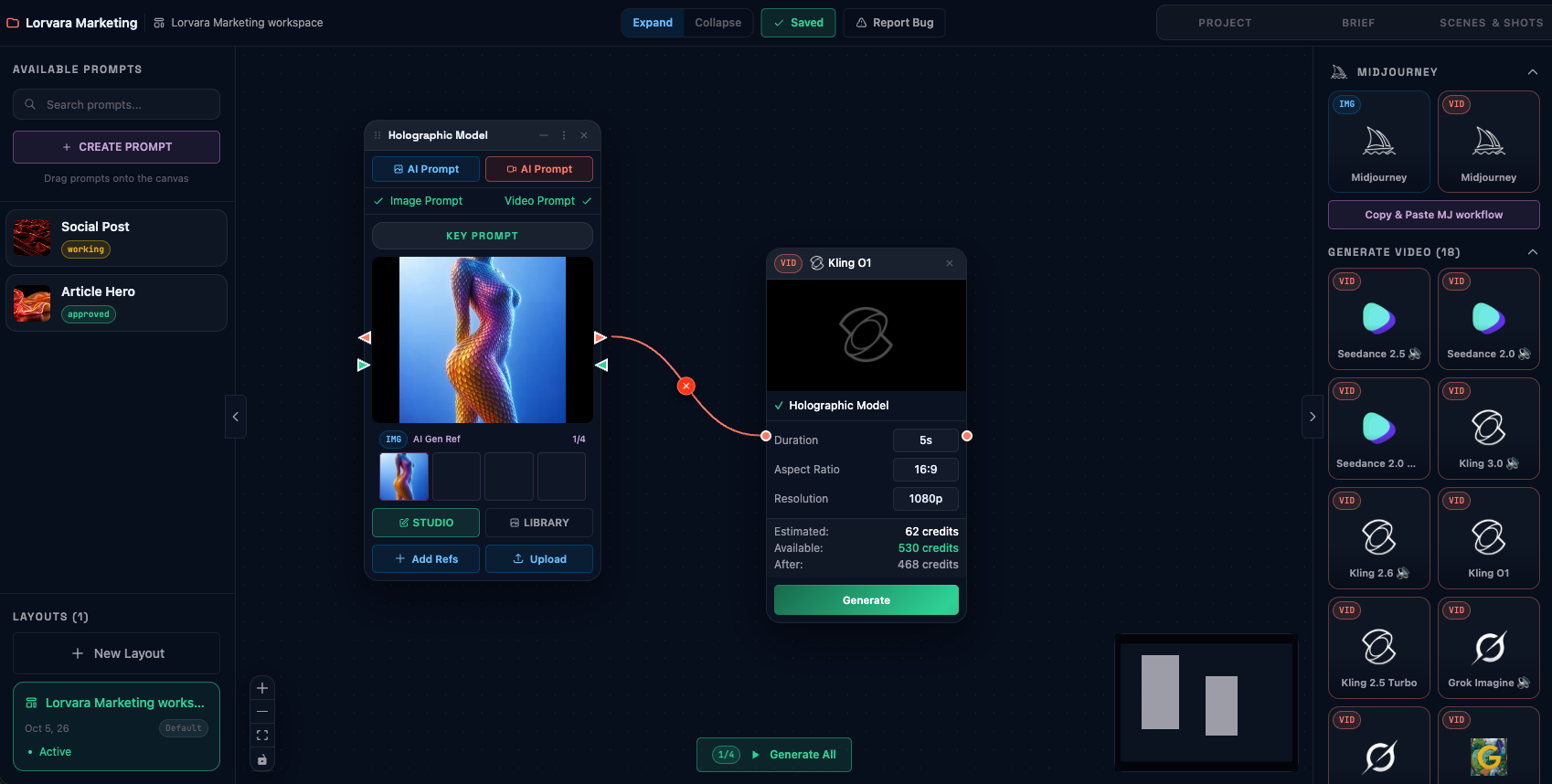Select the Grok Imagine video model
The width and height of the screenshot is (1552, 784).
pyautogui.click(x=1488, y=647)
